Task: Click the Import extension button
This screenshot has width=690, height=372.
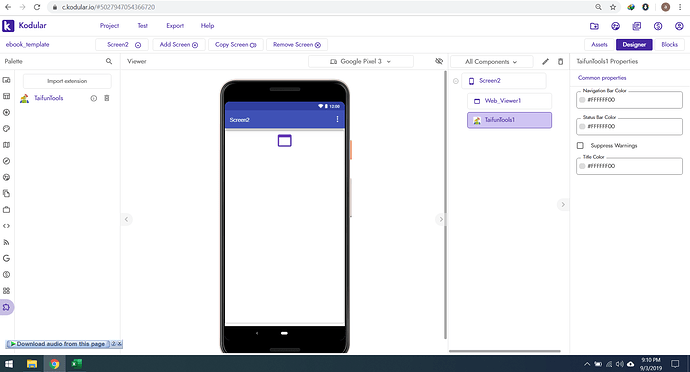Action: point(67,81)
